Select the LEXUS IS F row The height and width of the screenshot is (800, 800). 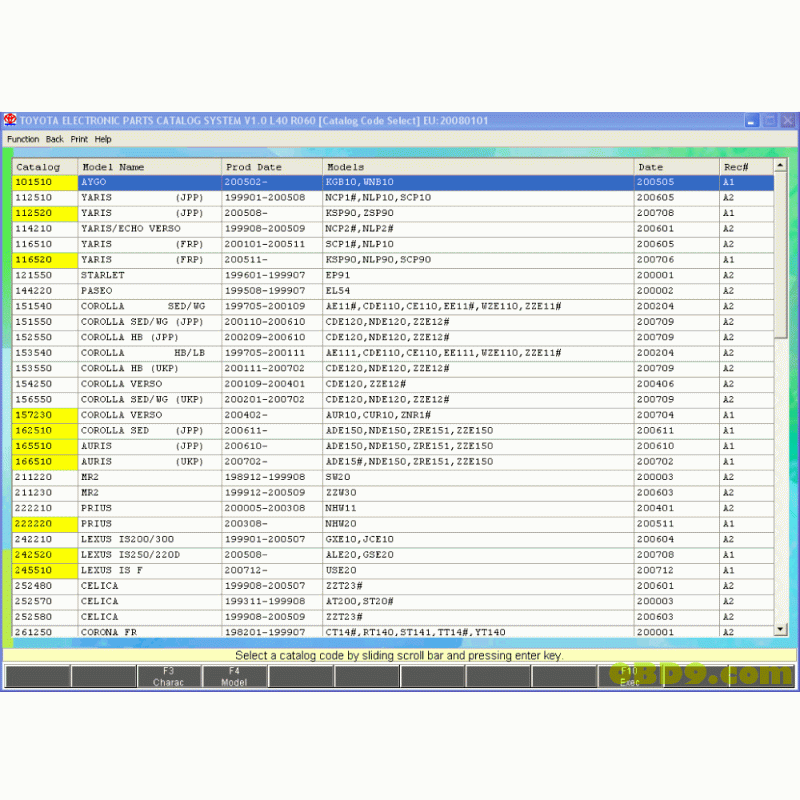(393, 570)
